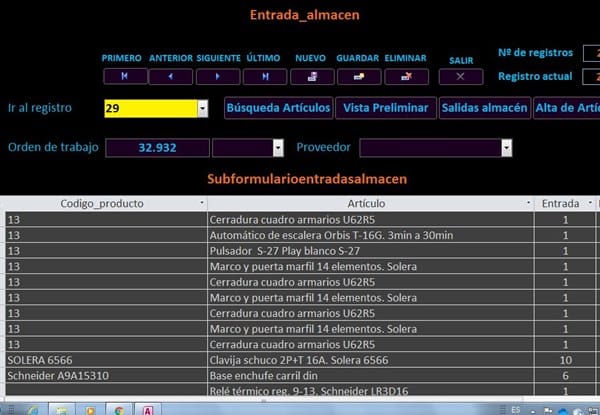Viewport: 600px width, 415px height.
Task: Click the Nº de registros value box
Action: [592, 53]
